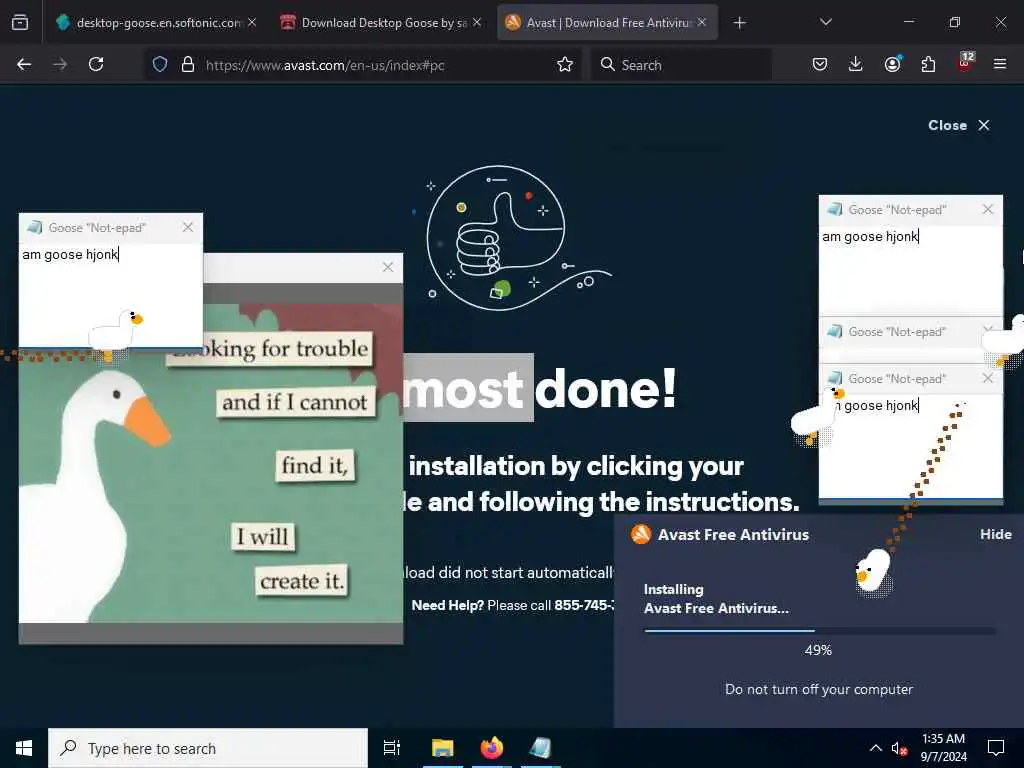The height and width of the screenshot is (768, 1024).
Task: Go back with the browser back arrow
Action: tap(24, 64)
